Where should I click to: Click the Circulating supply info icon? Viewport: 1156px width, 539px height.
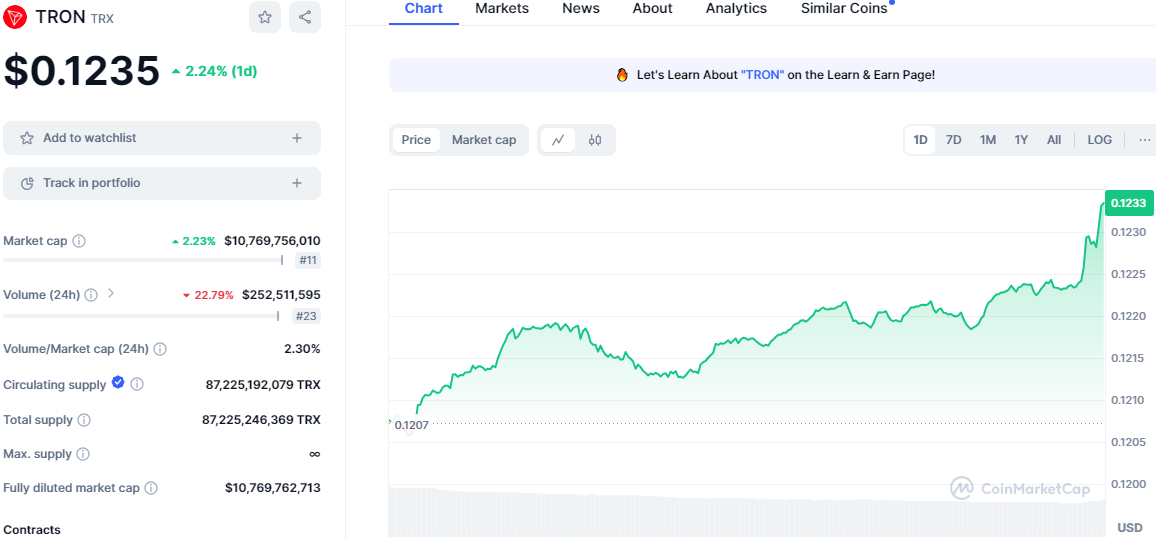(137, 384)
